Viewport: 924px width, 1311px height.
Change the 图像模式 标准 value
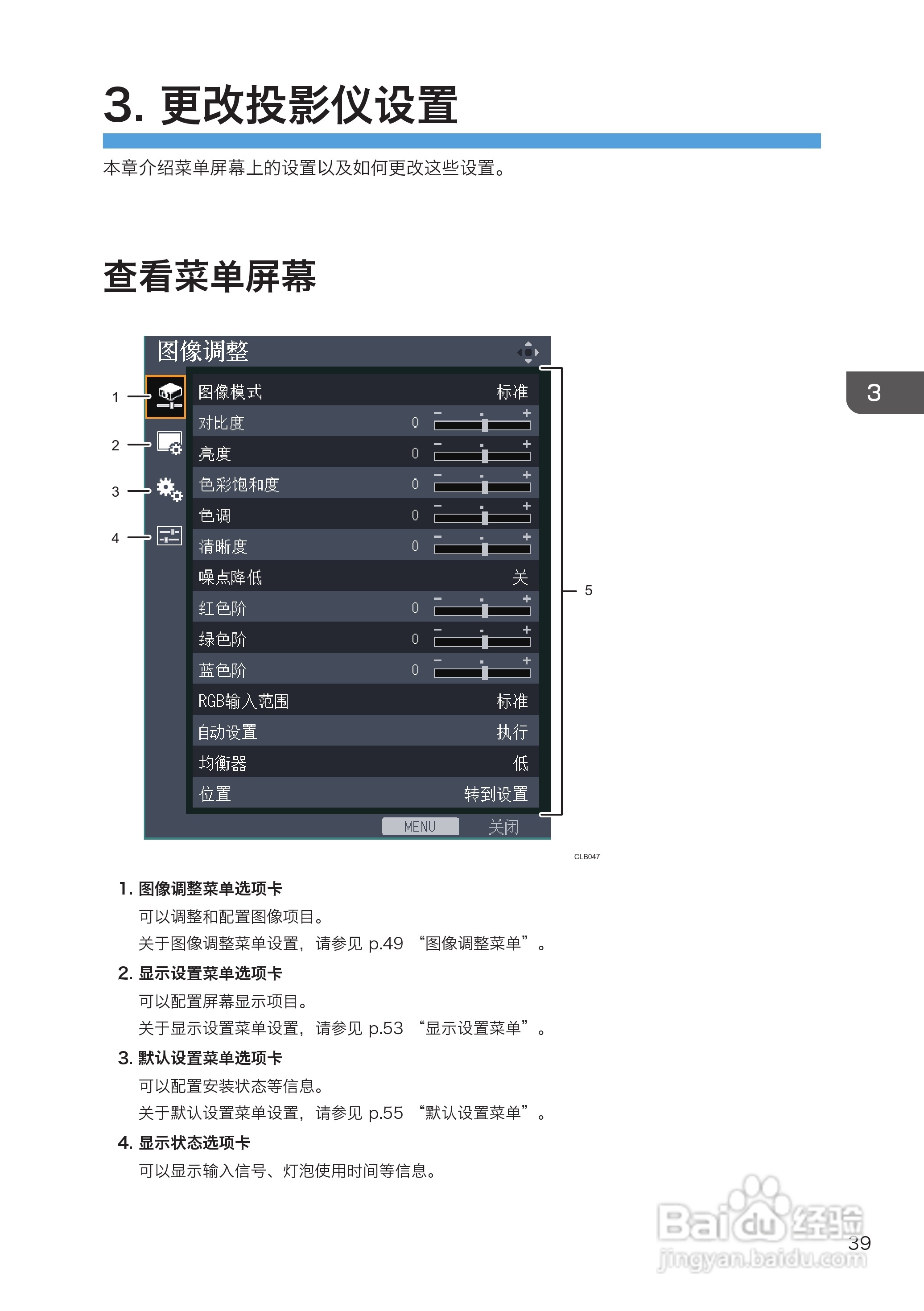[x=511, y=392]
